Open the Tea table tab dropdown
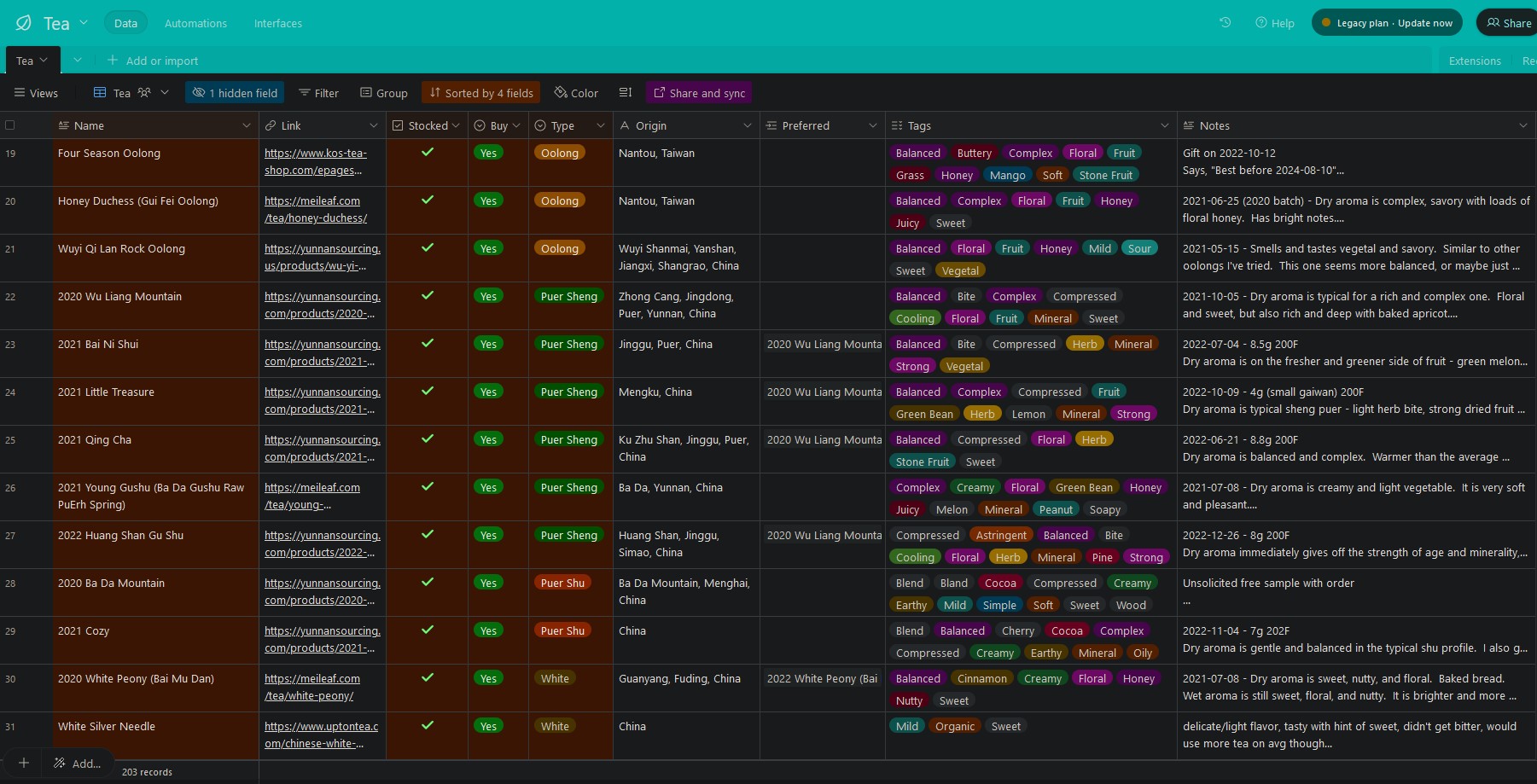This screenshot has height=784, width=1537. [44, 60]
